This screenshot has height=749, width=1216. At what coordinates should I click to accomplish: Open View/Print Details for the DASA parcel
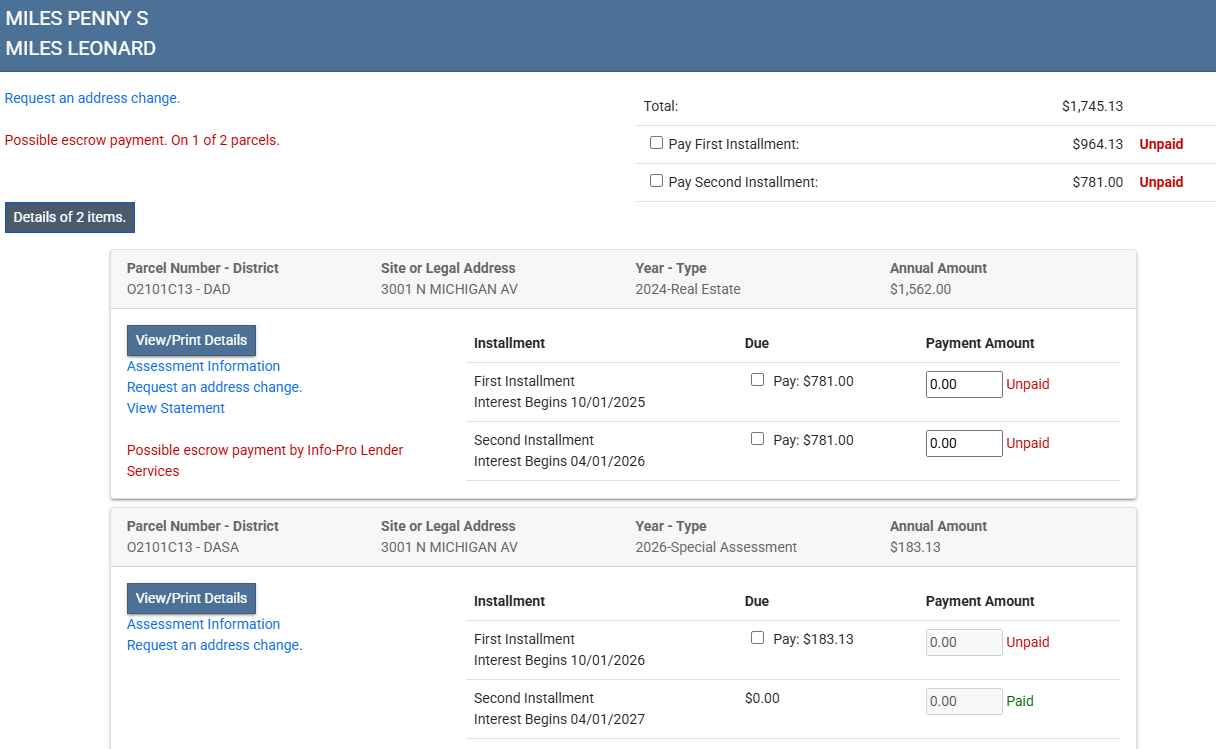pyautogui.click(x=191, y=598)
